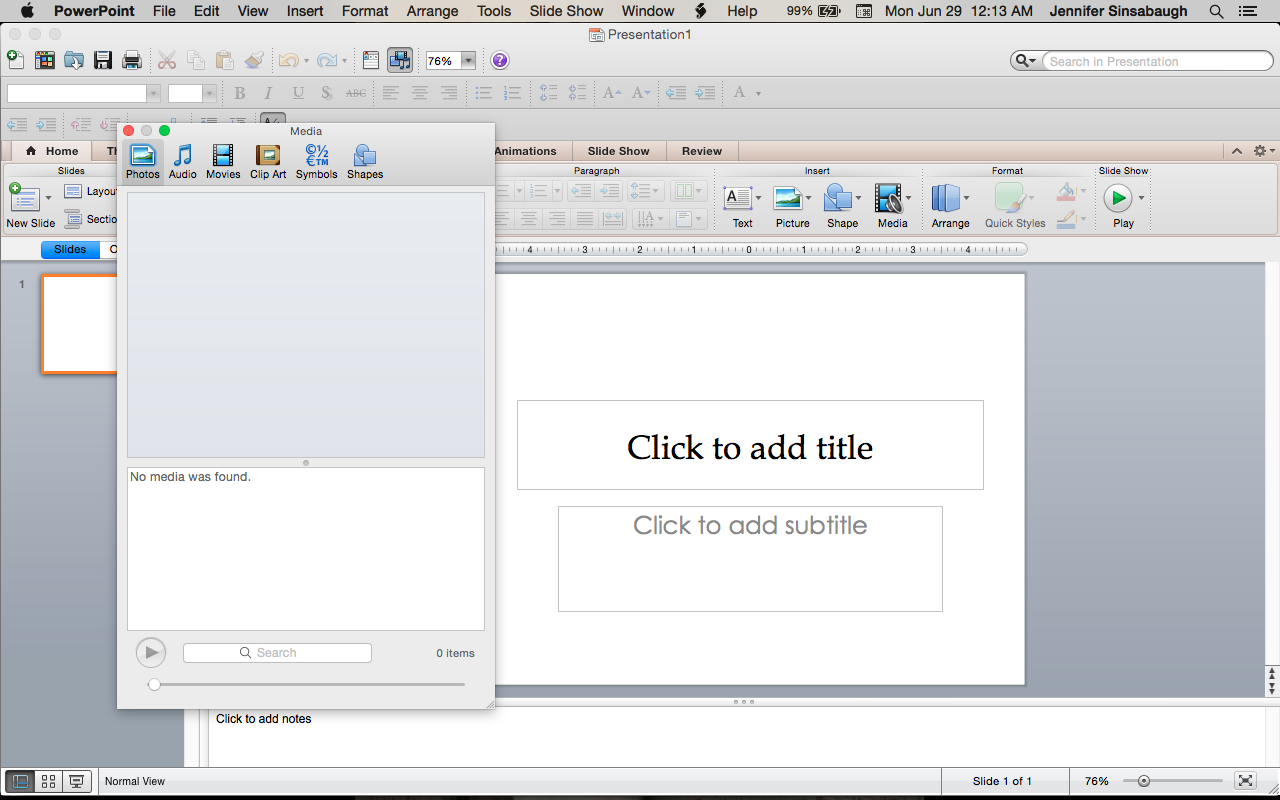Select the slide 1 thumbnail

click(x=80, y=324)
